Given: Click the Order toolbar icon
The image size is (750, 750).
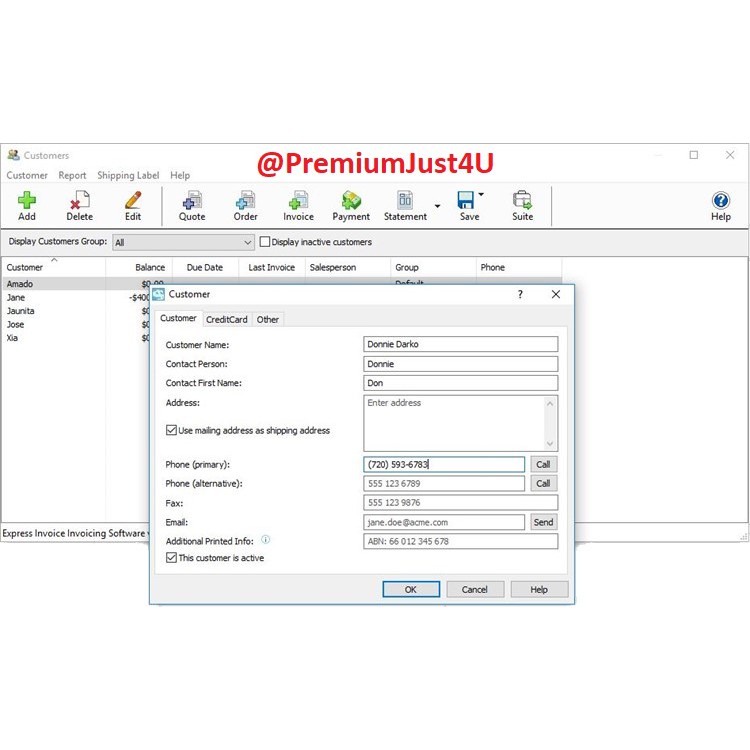Looking at the screenshot, I should click(x=245, y=205).
